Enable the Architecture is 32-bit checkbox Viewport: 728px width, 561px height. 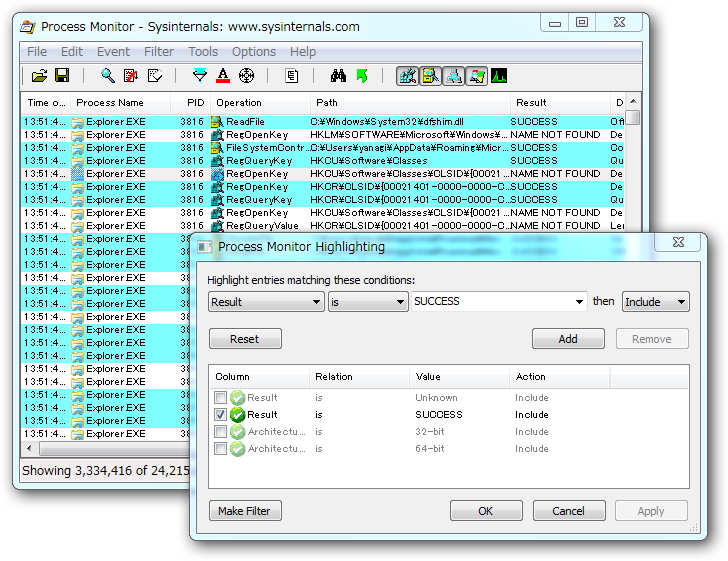tap(221, 431)
